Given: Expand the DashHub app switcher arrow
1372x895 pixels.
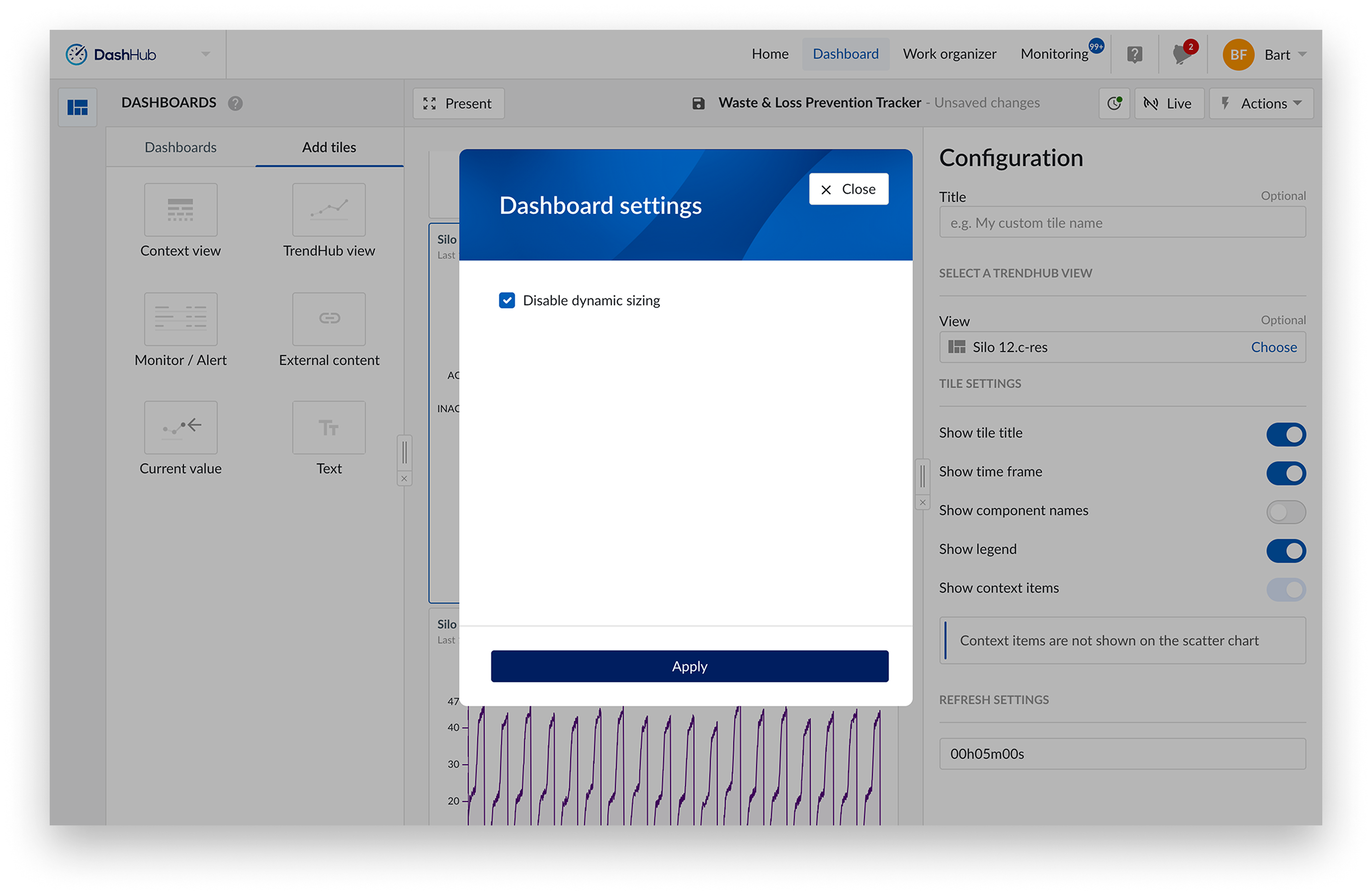Looking at the screenshot, I should click(206, 54).
